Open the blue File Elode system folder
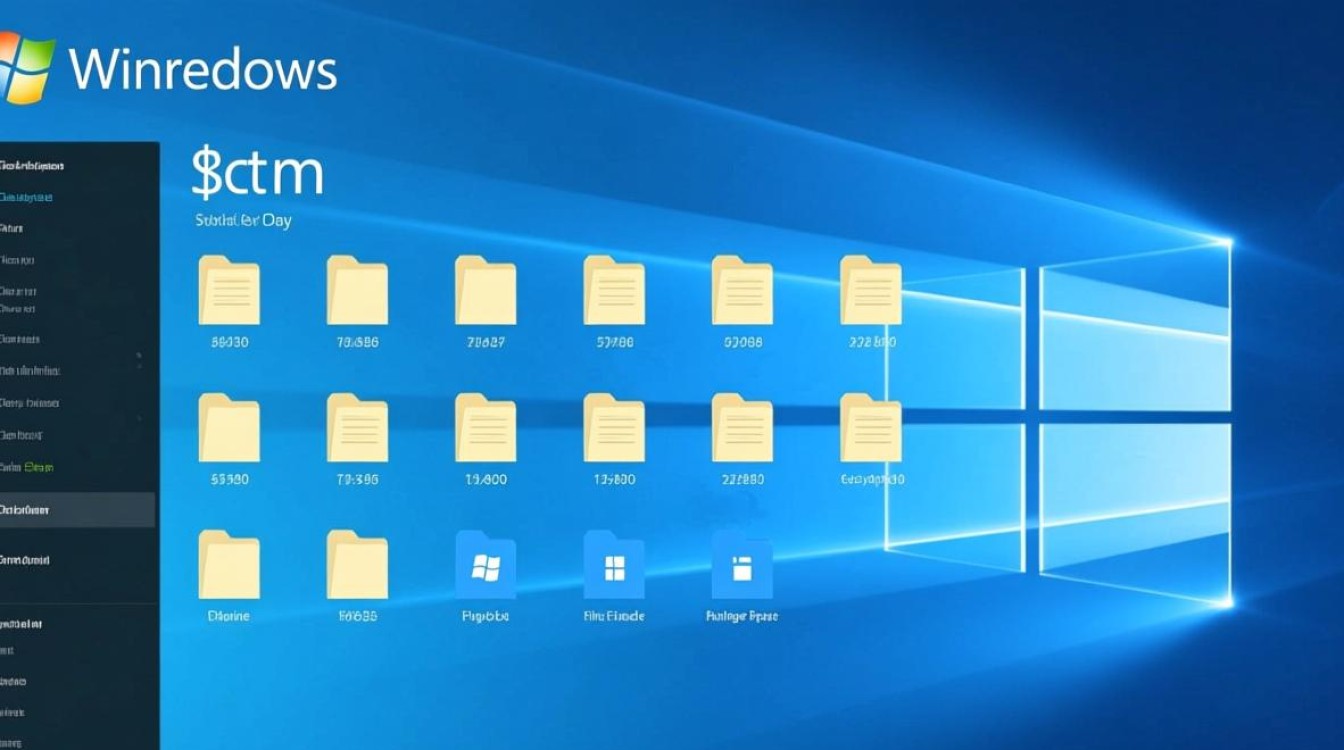Image resolution: width=1344 pixels, height=750 pixels. 614,570
